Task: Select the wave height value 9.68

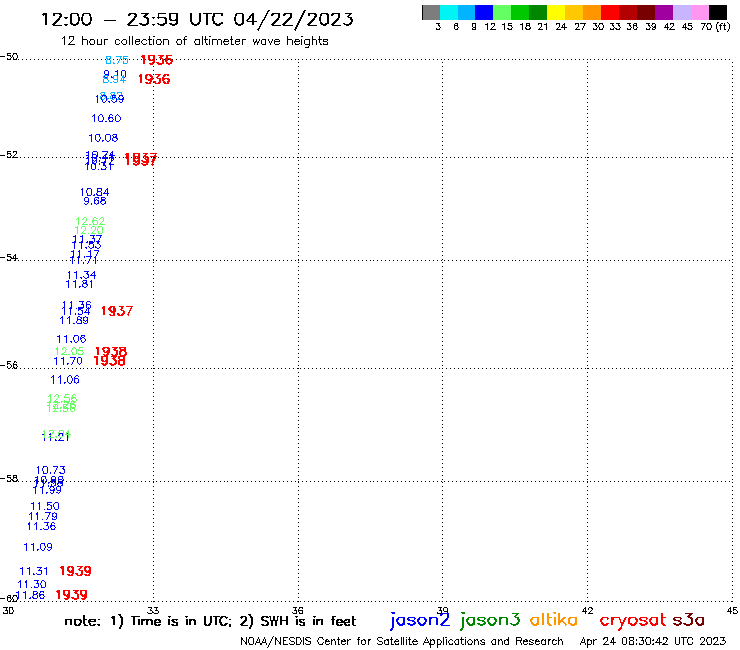Action: point(95,201)
